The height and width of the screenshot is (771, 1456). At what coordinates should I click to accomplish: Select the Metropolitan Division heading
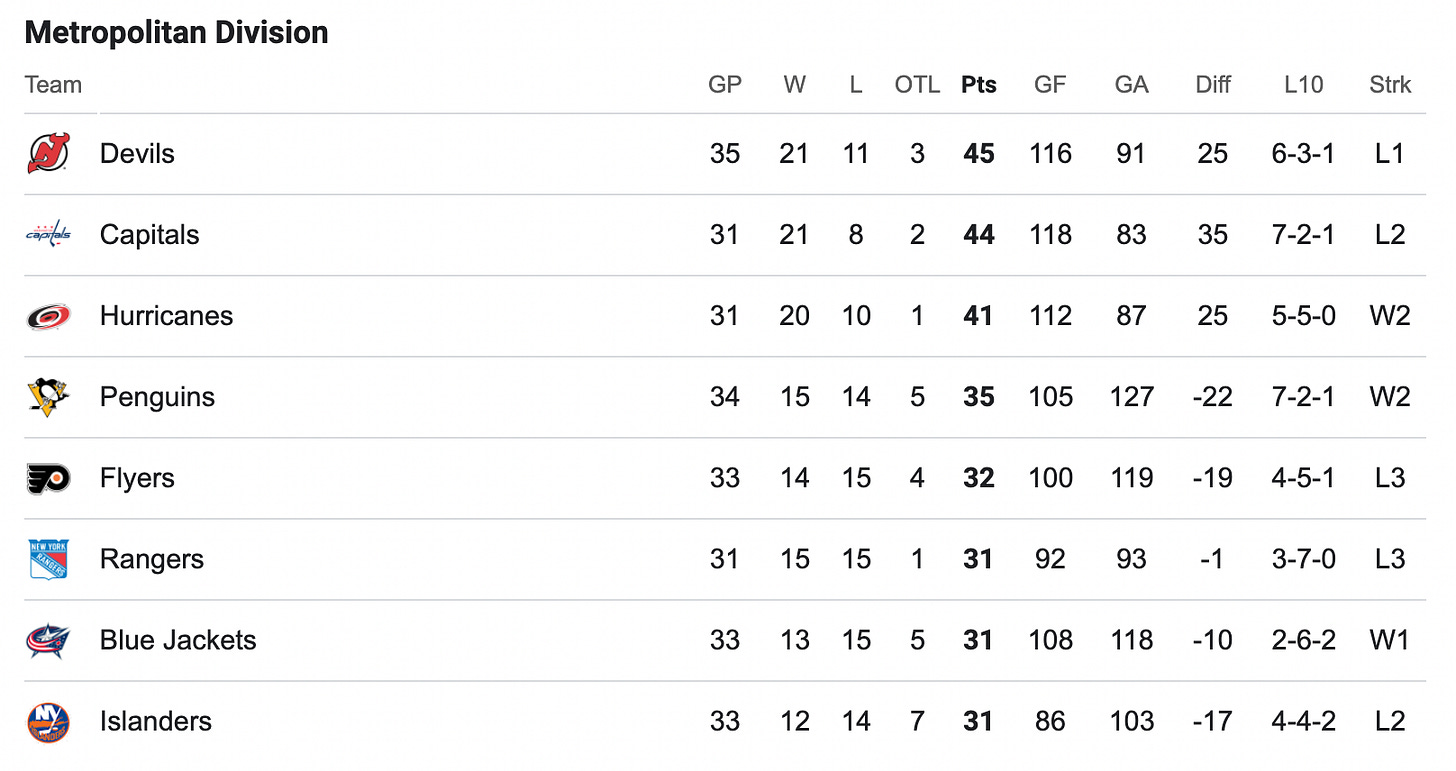176,32
